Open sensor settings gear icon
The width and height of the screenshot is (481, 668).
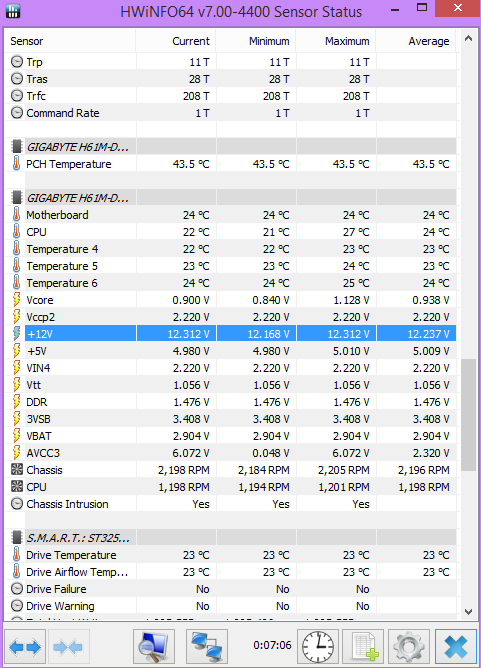pos(409,647)
